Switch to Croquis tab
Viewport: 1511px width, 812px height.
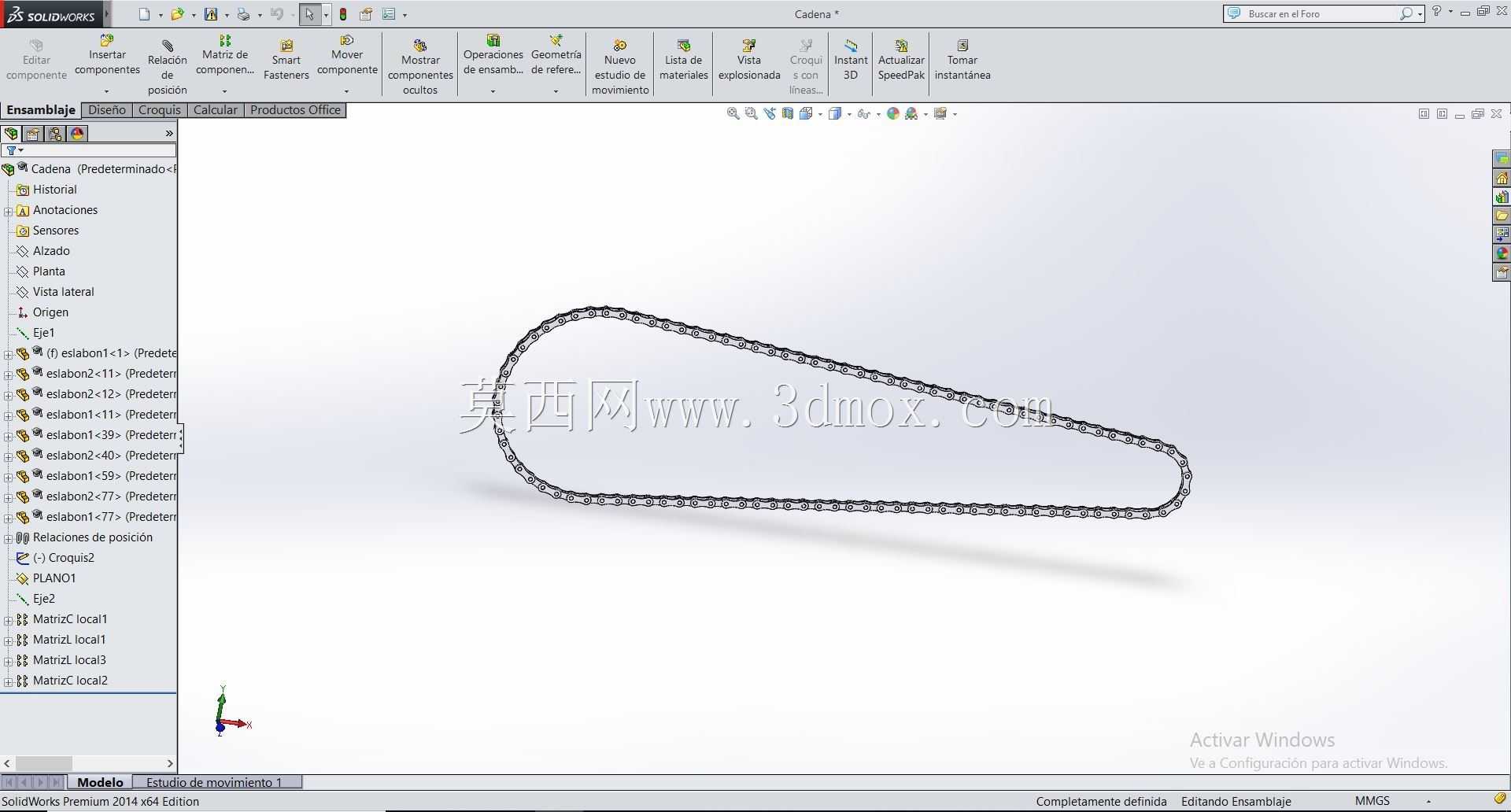coord(160,110)
